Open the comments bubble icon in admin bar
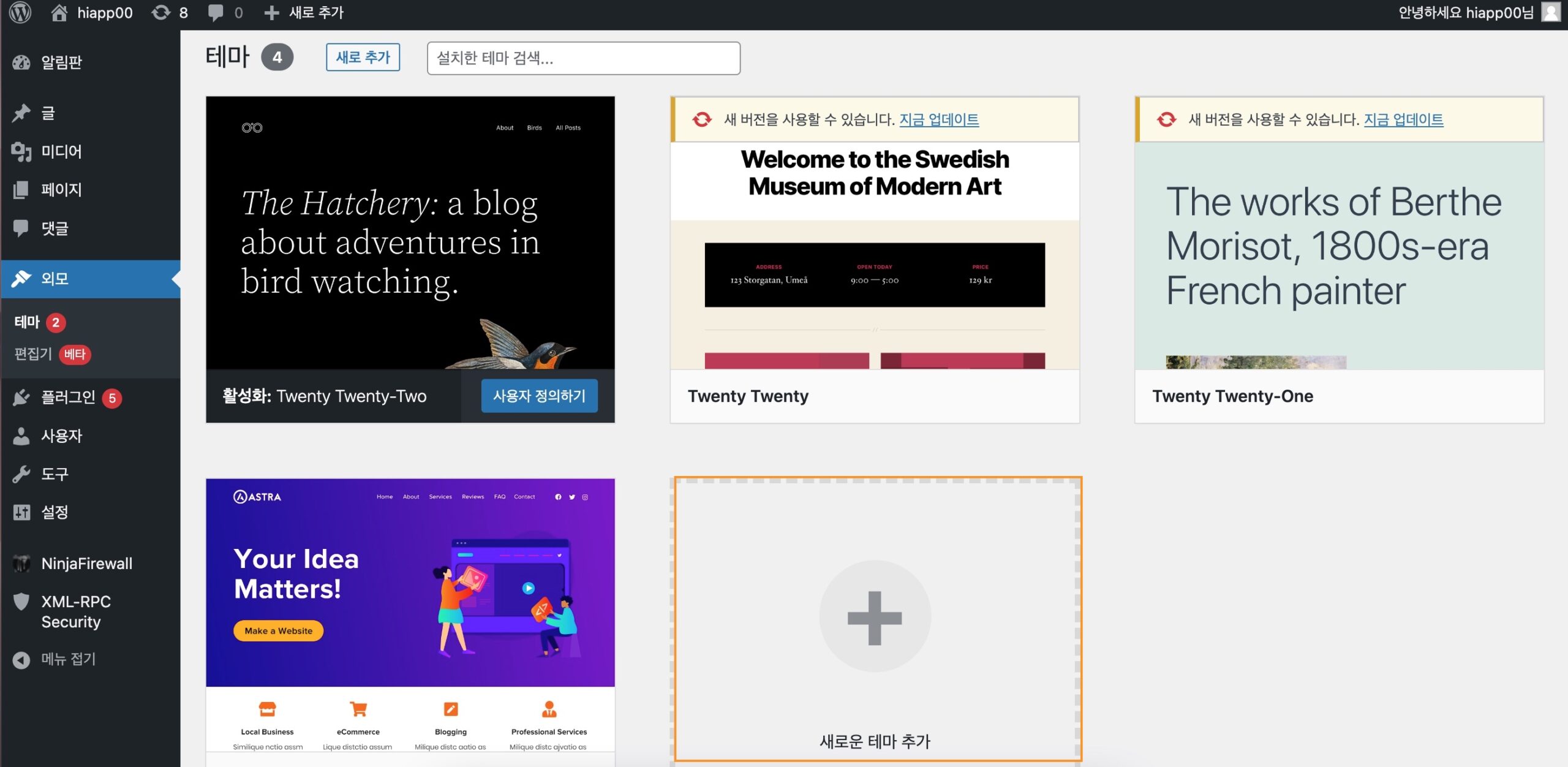Viewport: 1568px width, 767px height. pyautogui.click(x=216, y=13)
